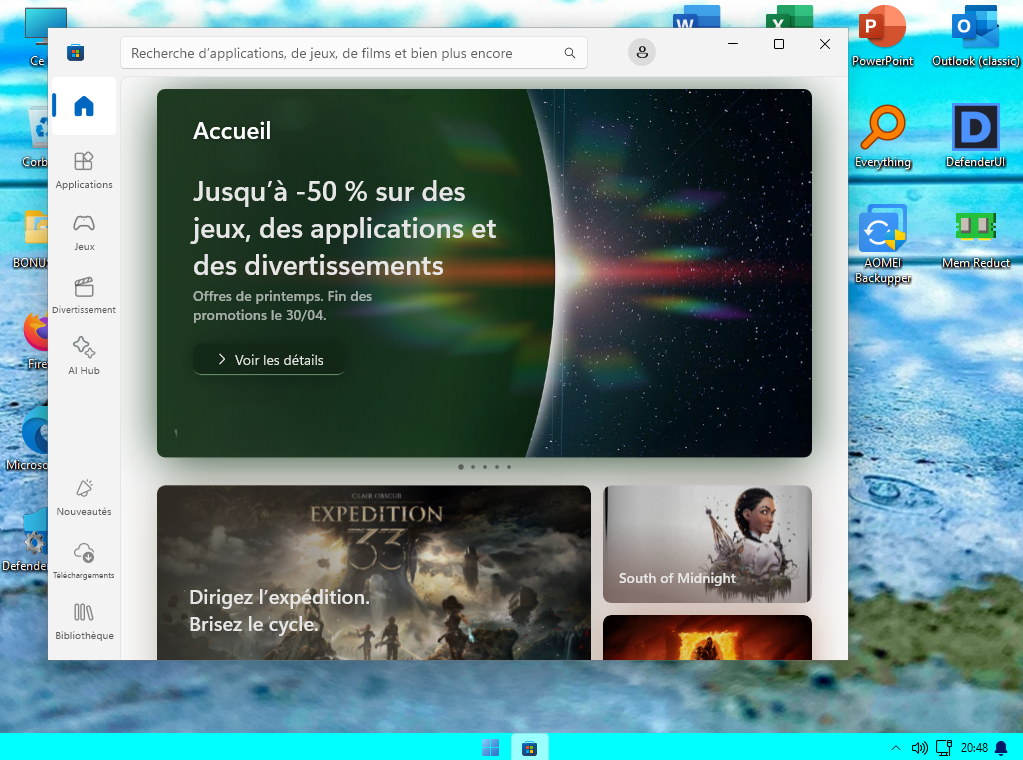The height and width of the screenshot is (760, 1023).
Task: Click the store search input field
Action: click(x=354, y=53)
